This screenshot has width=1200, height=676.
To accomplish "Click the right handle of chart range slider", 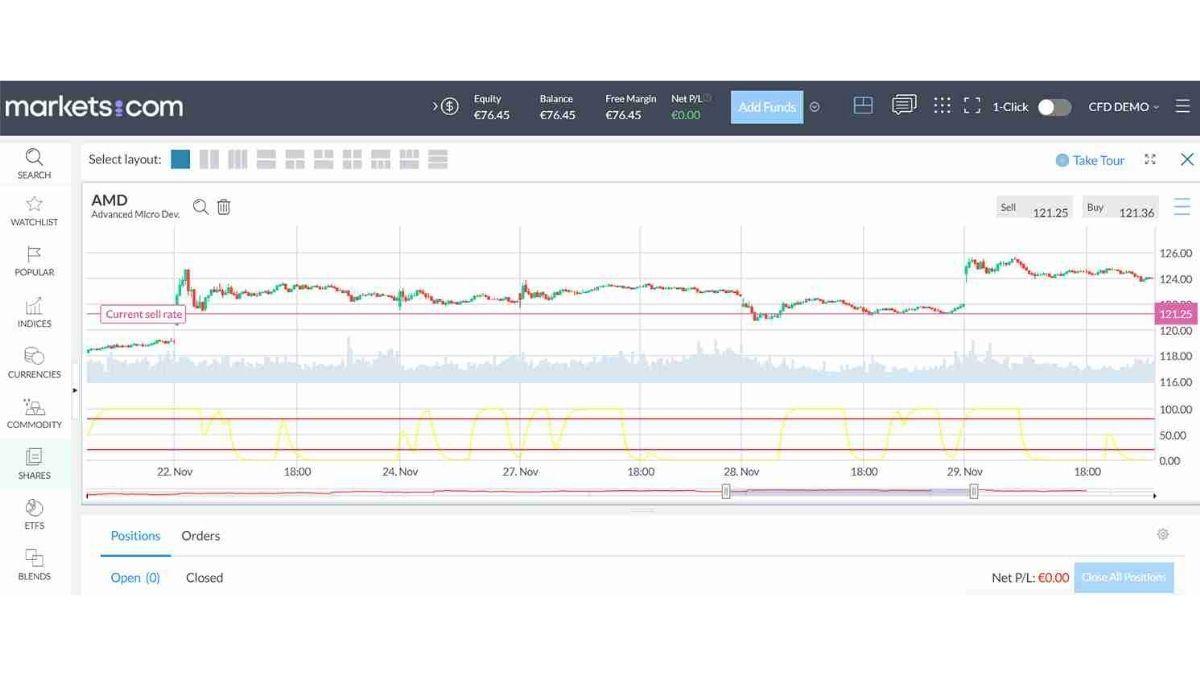I will pyautogui.click(x=973, y=491).
